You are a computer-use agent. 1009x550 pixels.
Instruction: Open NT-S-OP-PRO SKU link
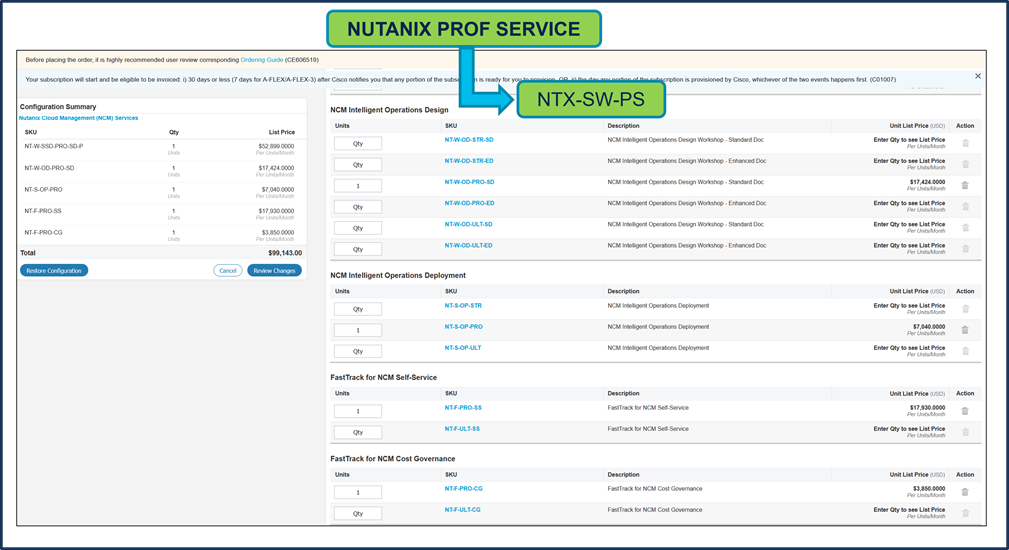pos(464,327)
